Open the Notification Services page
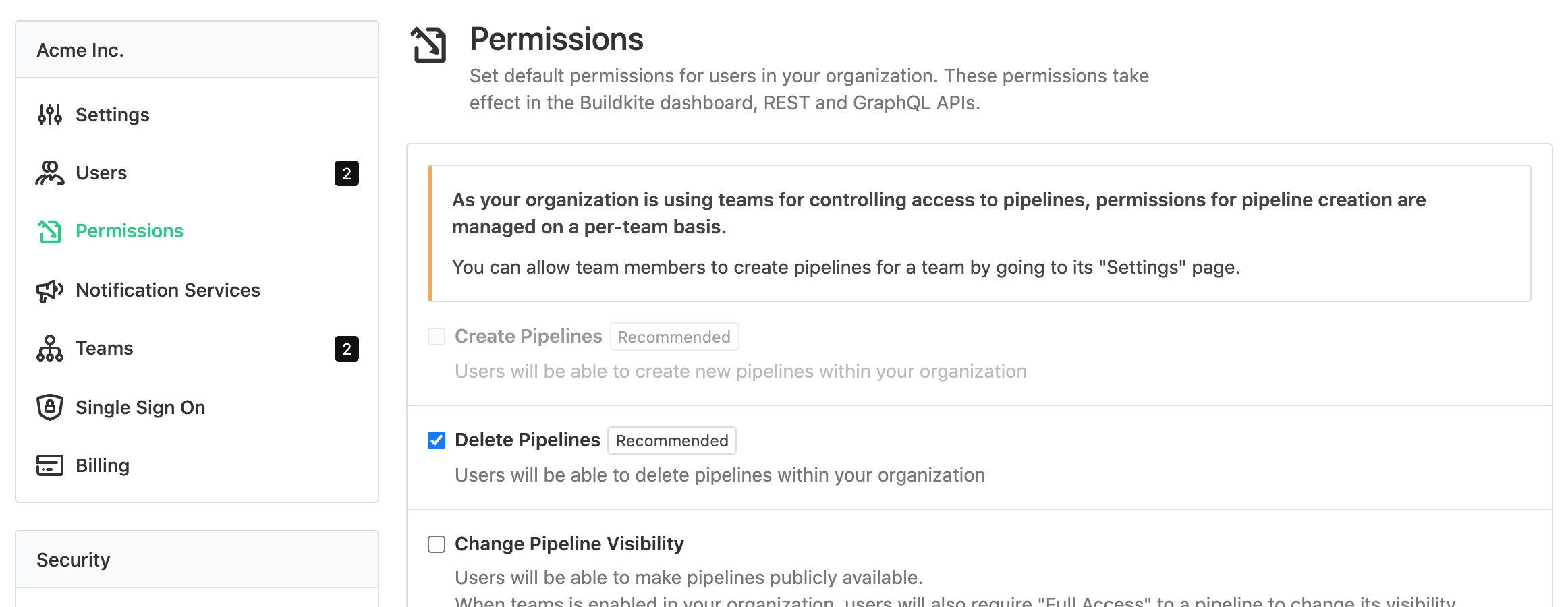The height and width of the screenshot is (607, 1568). click(x=167, y=290)
